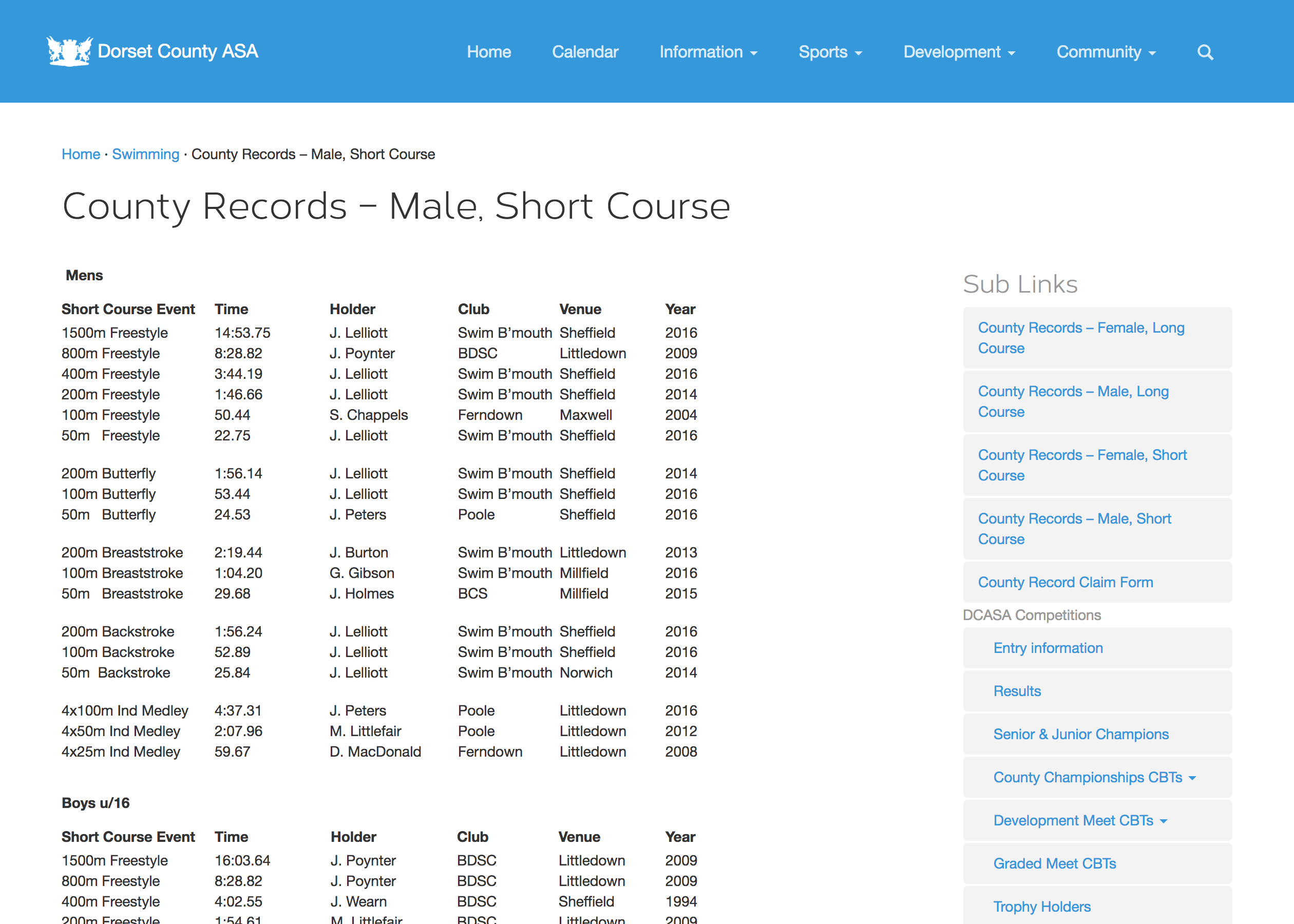Open the County Record Claim Form link

pos(1097,582)
